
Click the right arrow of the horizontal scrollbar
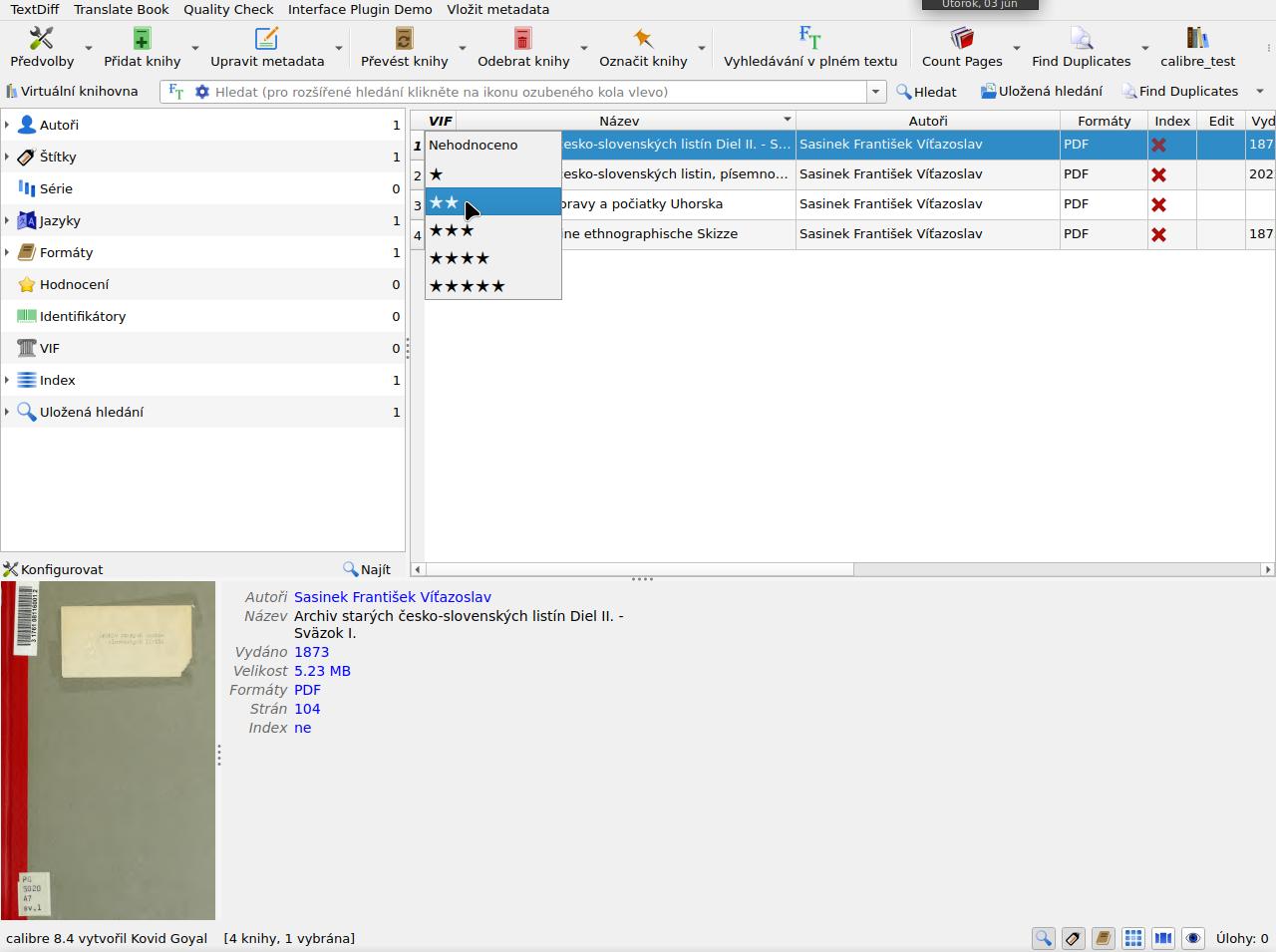(x=1267, y=569)
